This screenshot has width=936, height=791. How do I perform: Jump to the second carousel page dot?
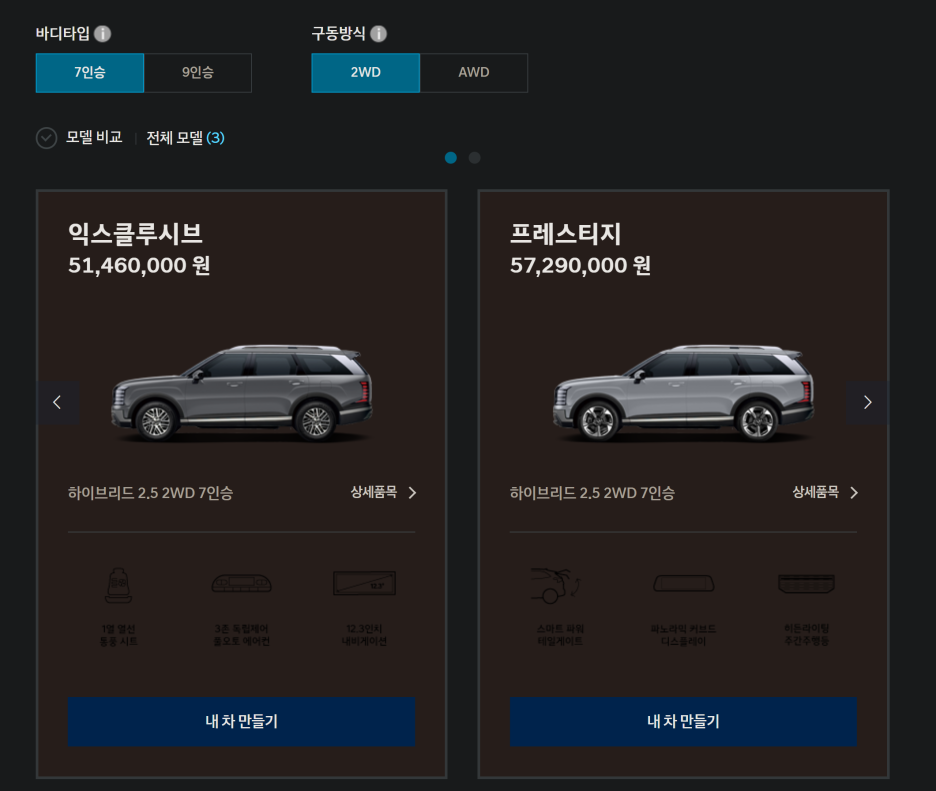coord(475,158)
